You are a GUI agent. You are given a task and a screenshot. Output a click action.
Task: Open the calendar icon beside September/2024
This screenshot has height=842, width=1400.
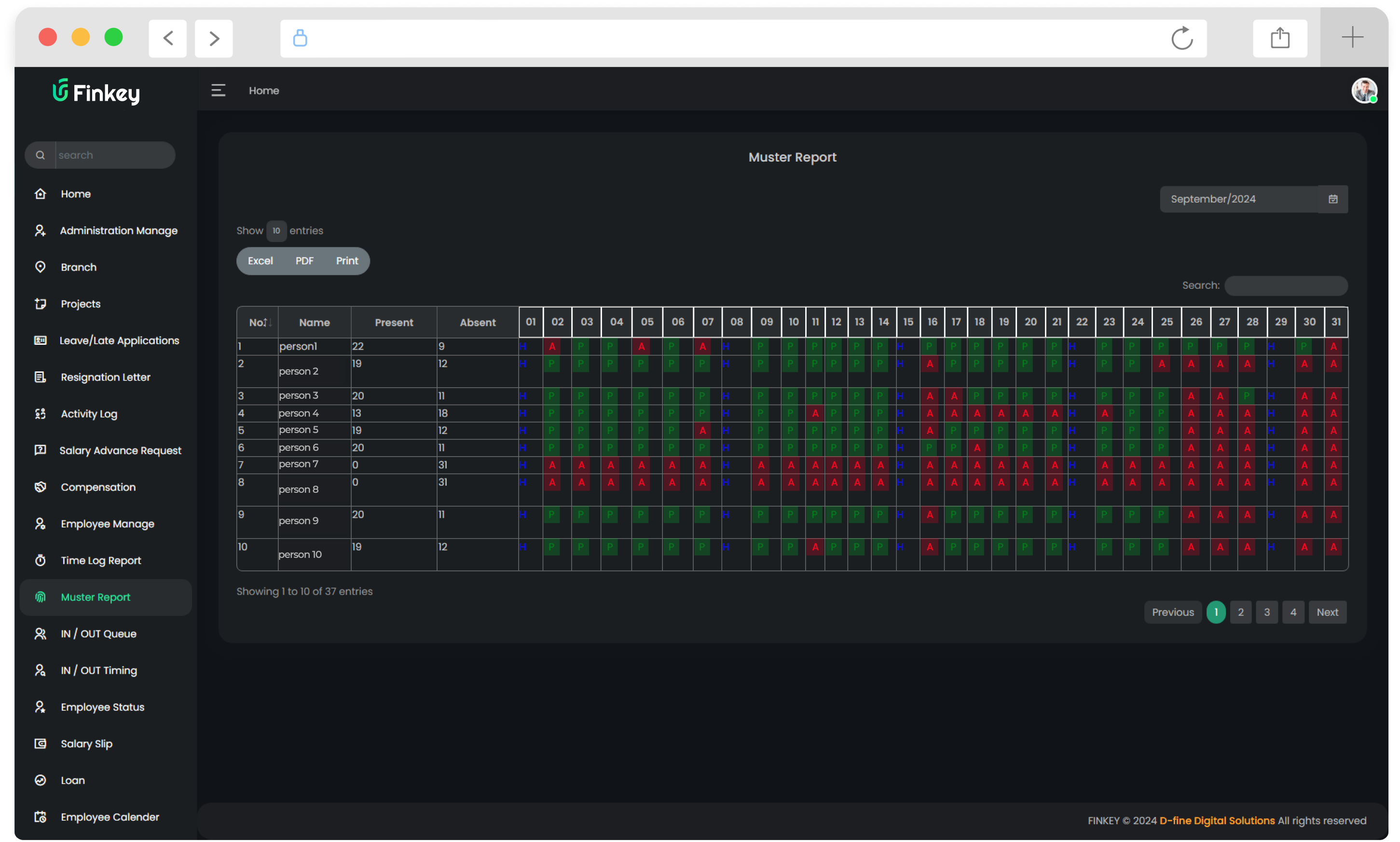click(1332, 199)
